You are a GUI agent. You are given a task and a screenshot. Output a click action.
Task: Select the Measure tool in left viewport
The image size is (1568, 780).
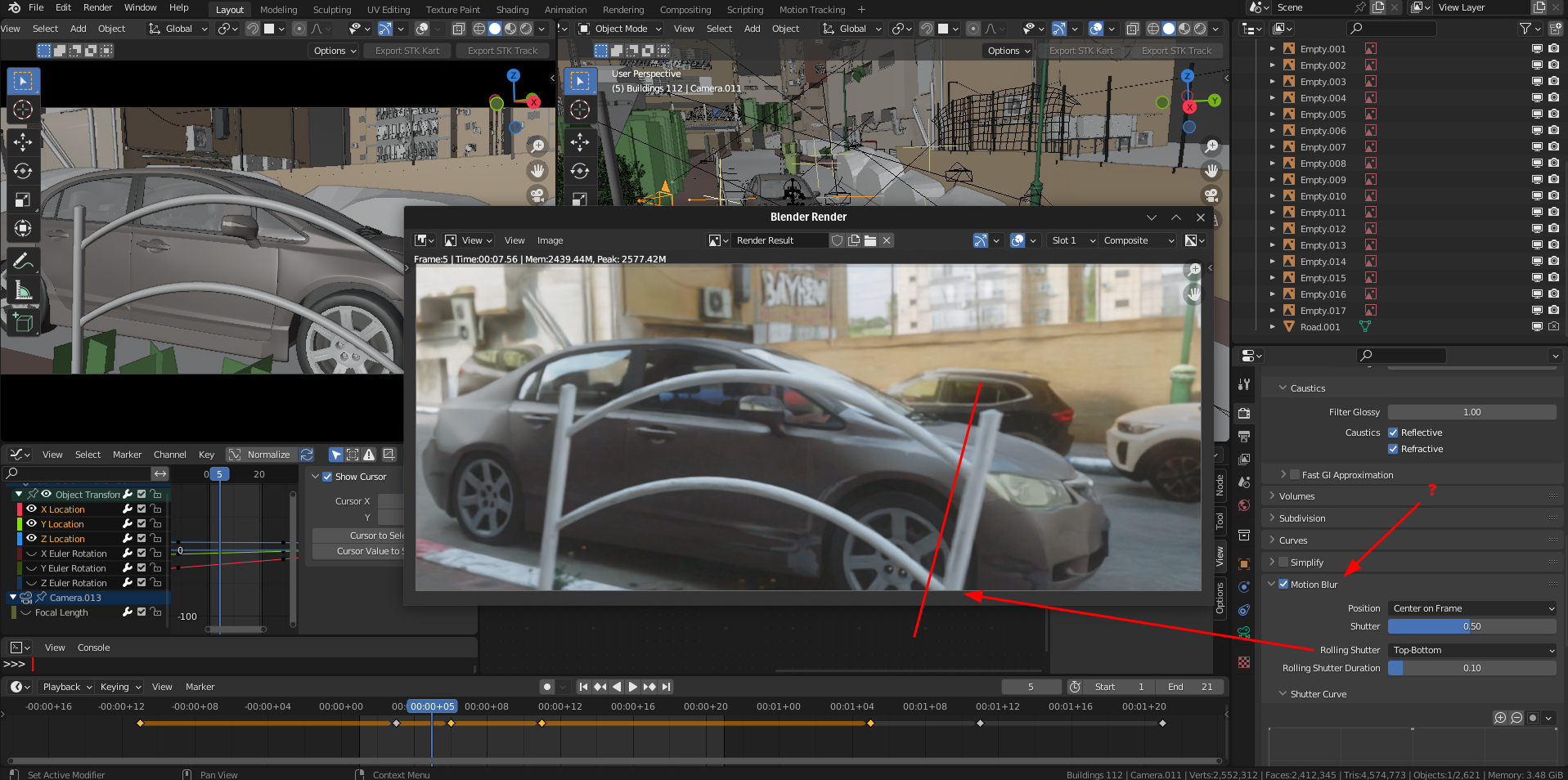click(23, 290)
